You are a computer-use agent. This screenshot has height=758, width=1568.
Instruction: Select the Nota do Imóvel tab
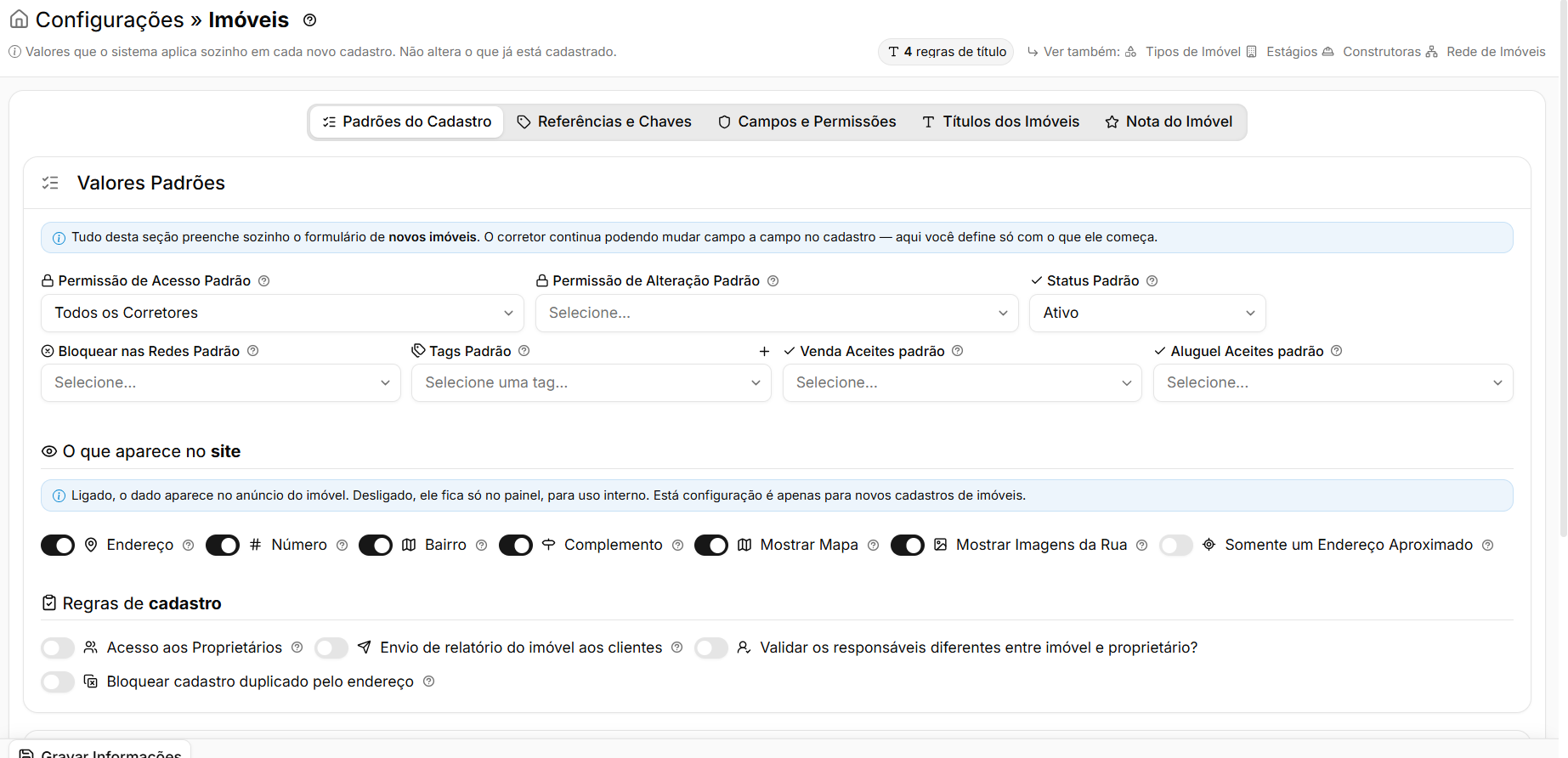coord(1169,122)
